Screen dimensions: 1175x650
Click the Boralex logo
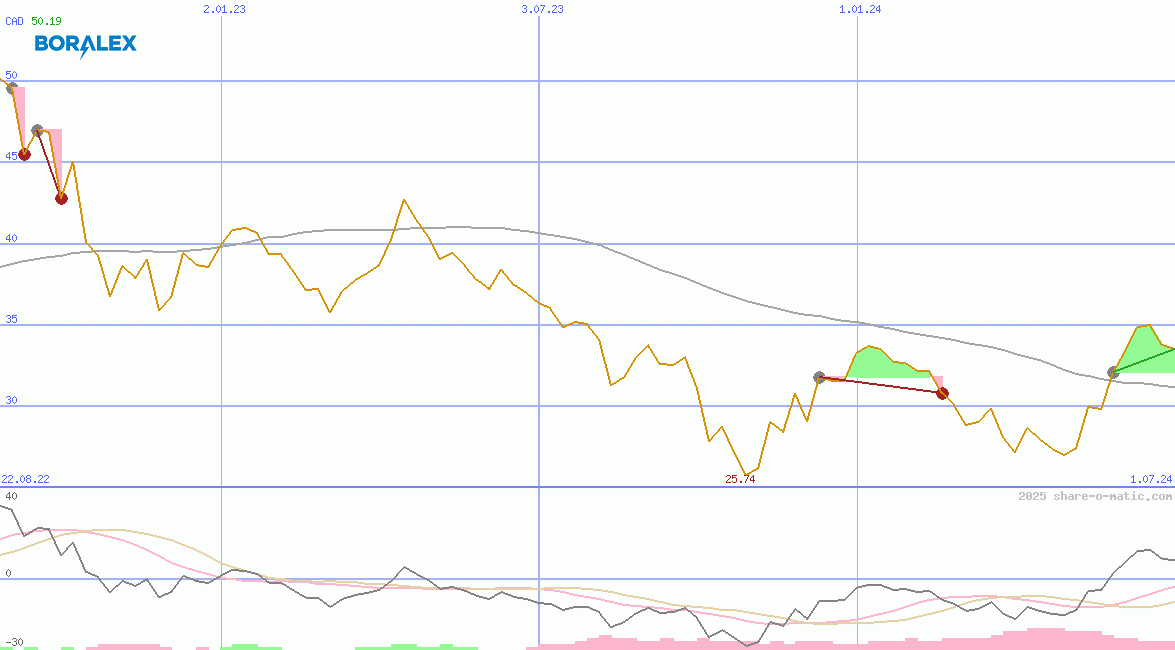(x=85, y=45)
